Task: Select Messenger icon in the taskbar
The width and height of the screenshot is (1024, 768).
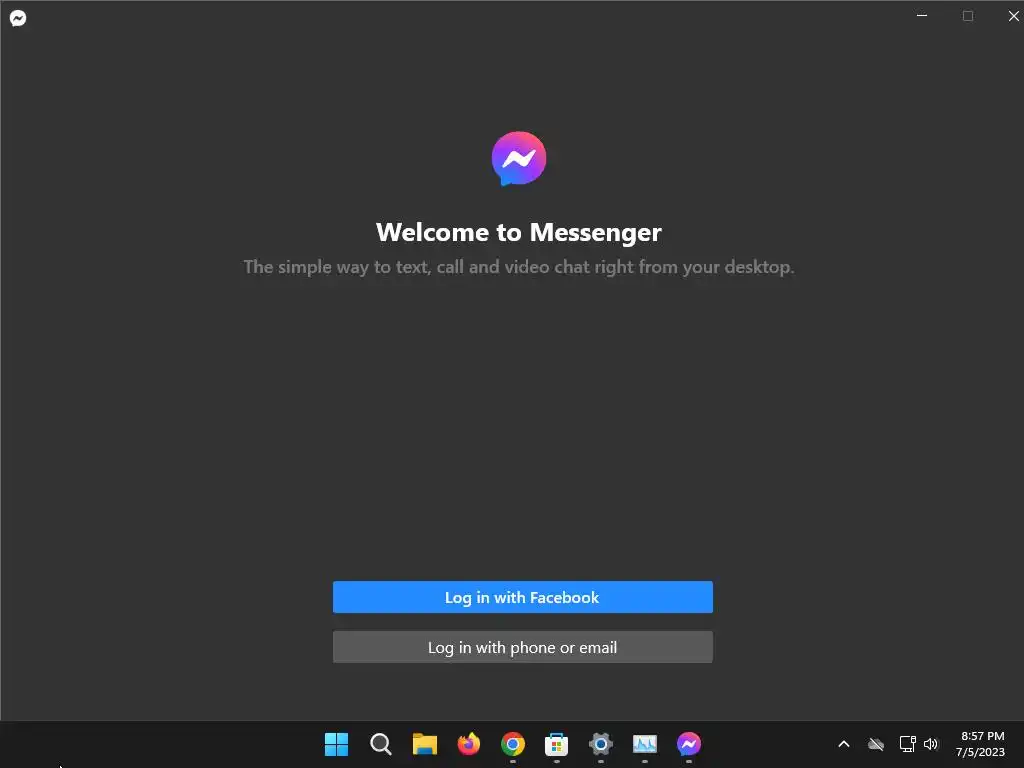Action: pyautogui.click(x=689, y=744)
